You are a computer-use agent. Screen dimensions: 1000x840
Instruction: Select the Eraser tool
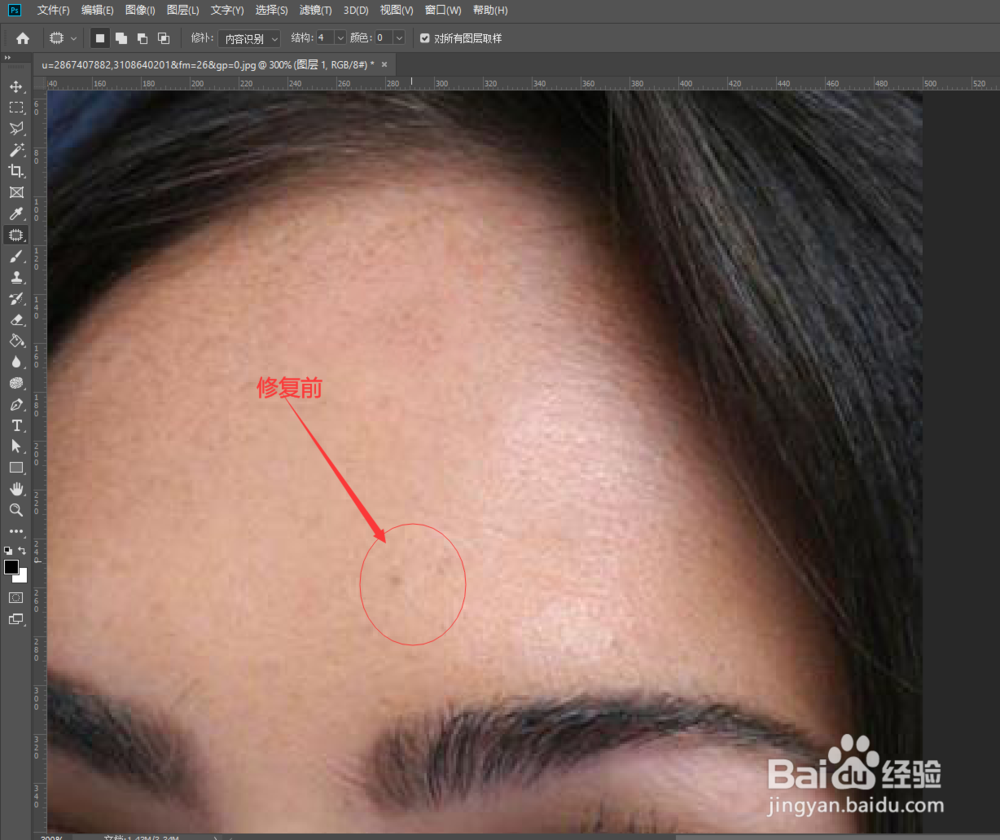(x=16, y=320)
